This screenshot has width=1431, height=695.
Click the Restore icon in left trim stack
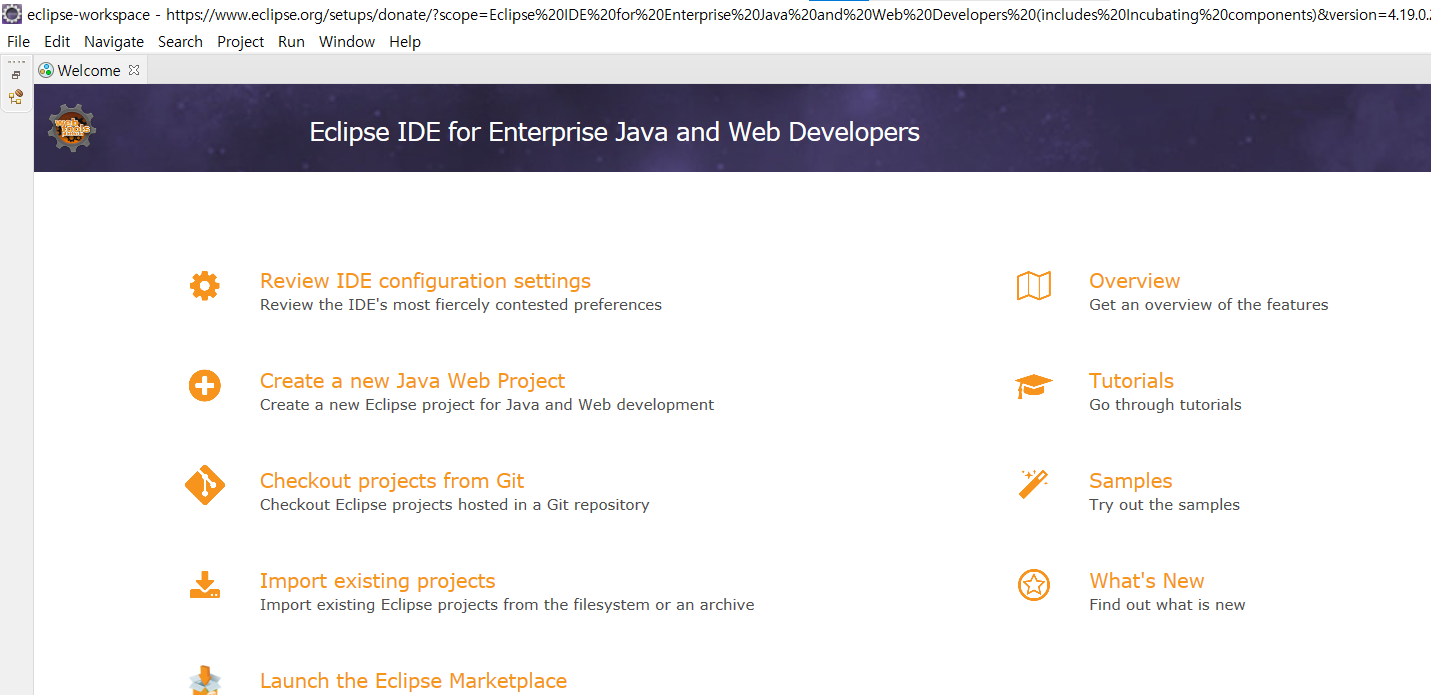tap(16, 75)
